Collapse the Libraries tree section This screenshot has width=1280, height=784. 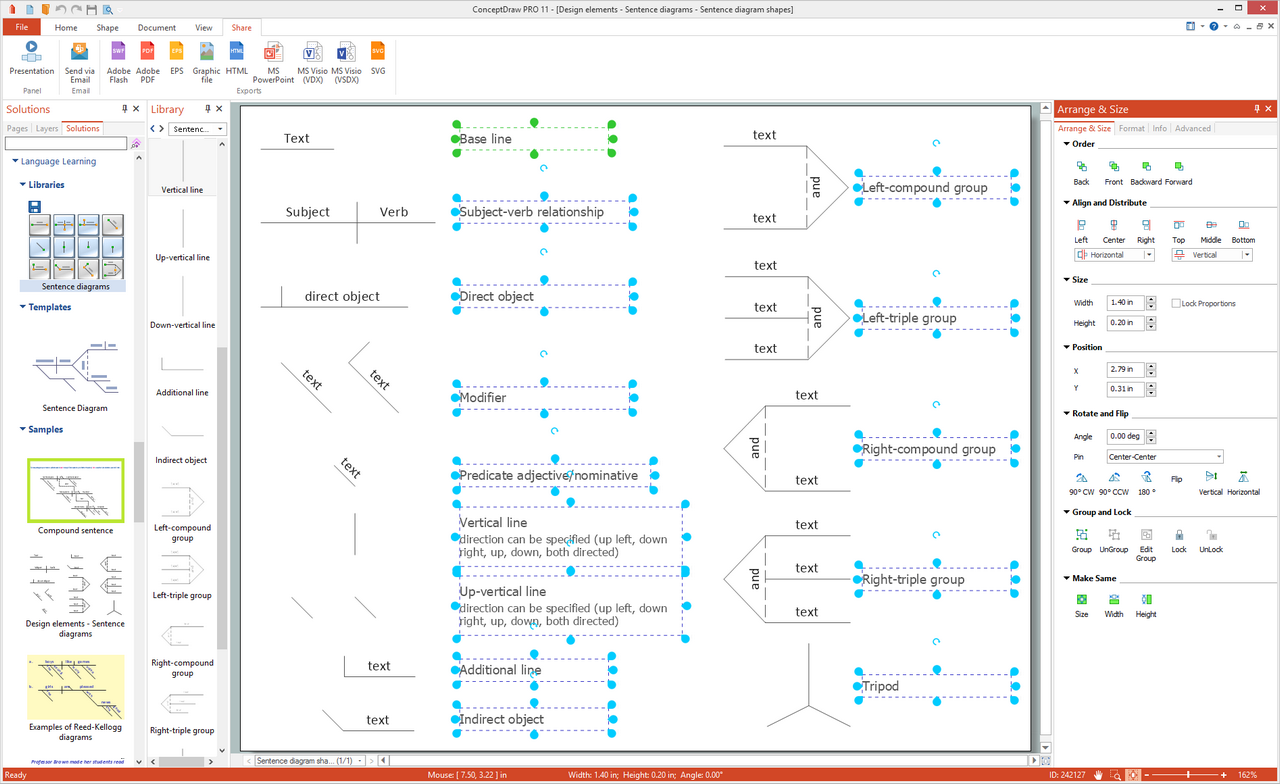[x=23, y=185]
